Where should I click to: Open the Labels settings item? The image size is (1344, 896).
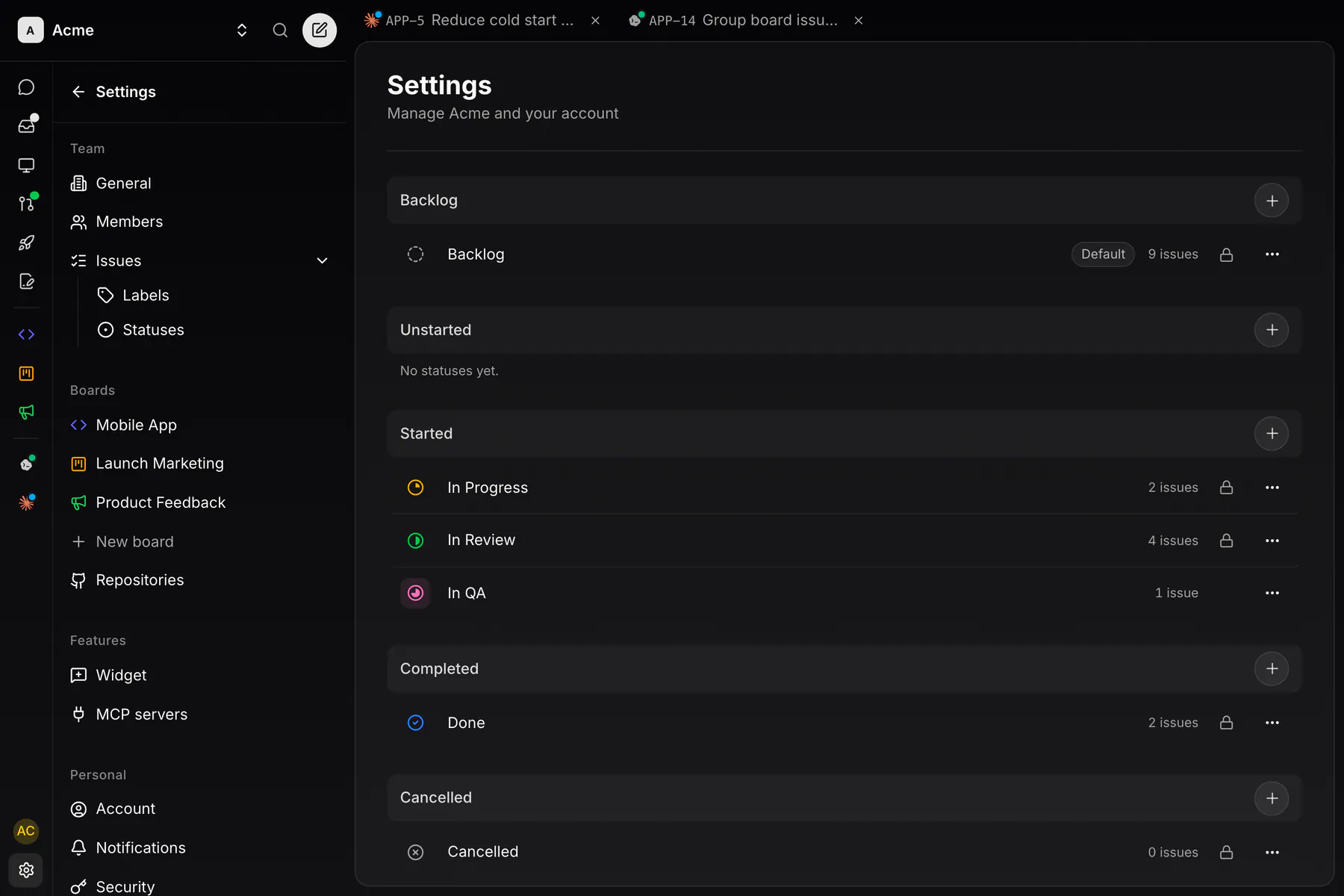133,296
